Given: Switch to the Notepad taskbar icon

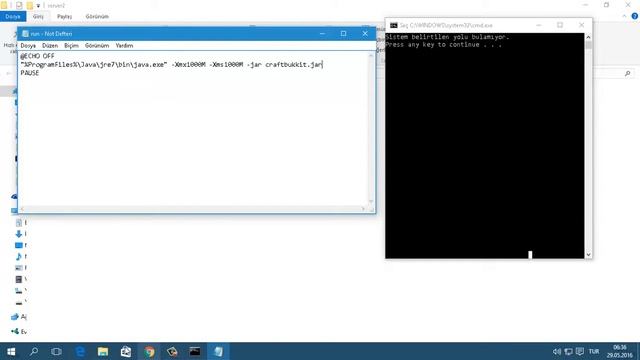Looking at the screenshot, I should [218, 351].
